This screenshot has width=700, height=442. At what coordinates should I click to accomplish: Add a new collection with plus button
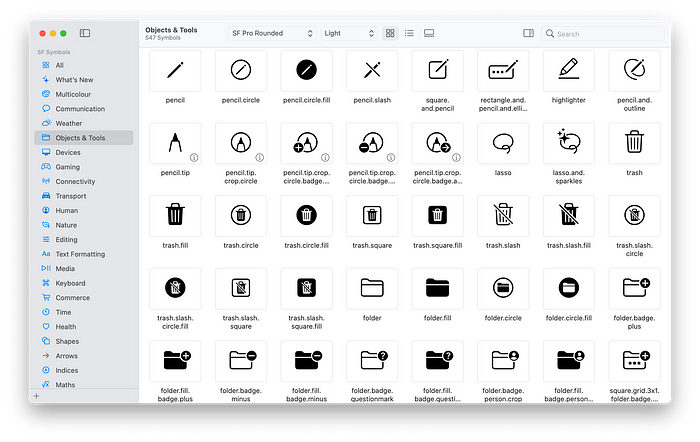click(37, 396)
